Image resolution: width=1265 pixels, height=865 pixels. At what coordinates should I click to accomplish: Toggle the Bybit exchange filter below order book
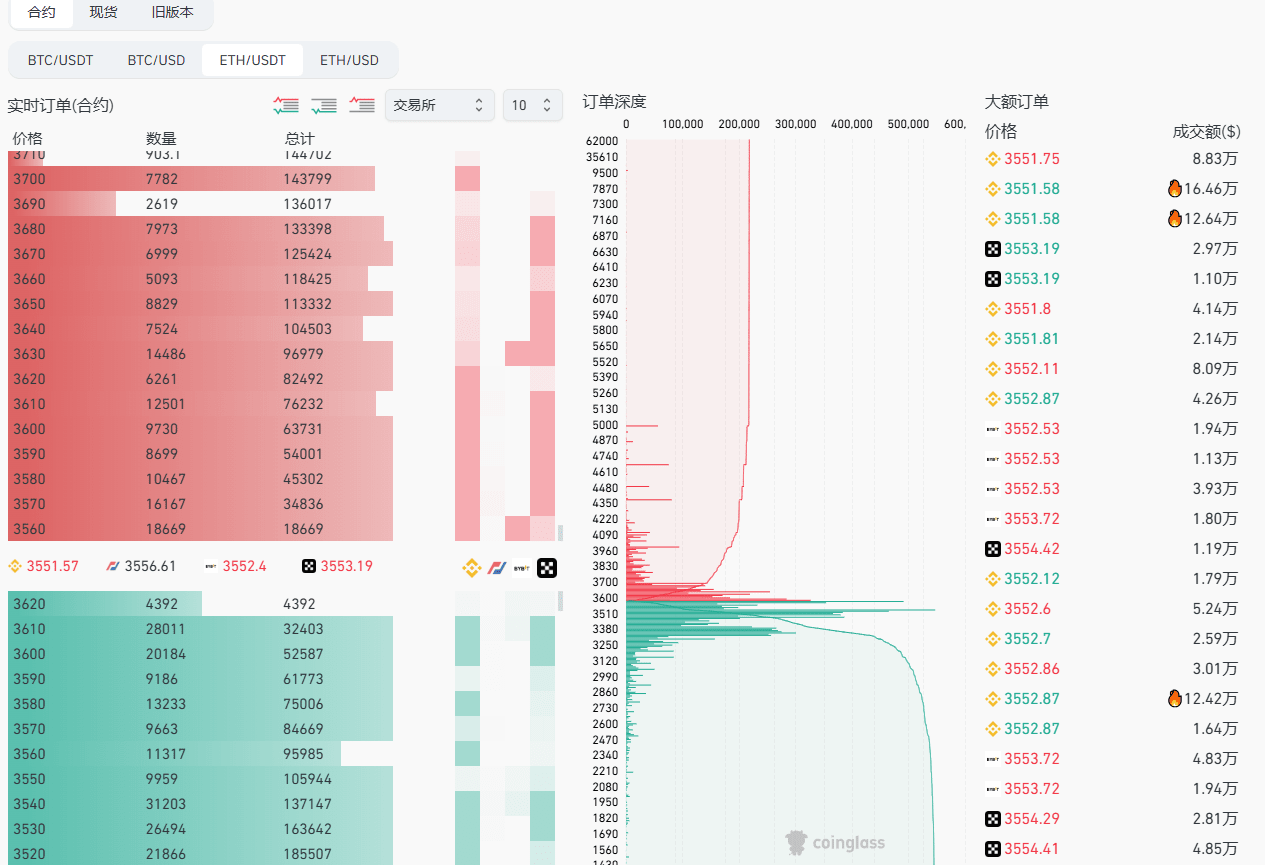pos(521,567)
